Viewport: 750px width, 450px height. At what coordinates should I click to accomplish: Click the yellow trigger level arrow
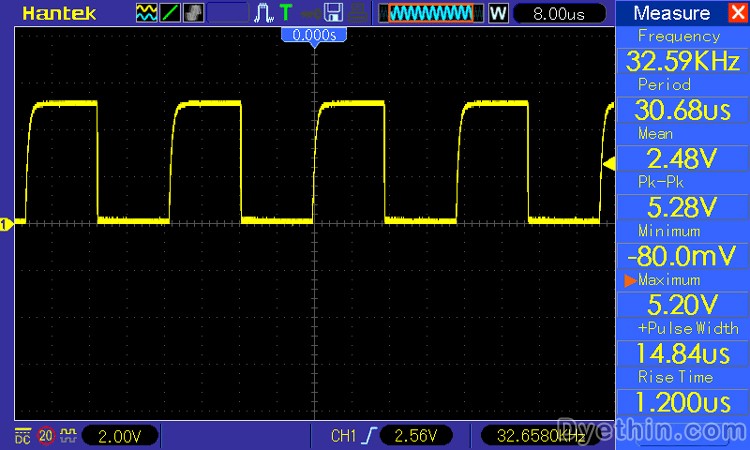pyautogui.click(x=609, y=164)
